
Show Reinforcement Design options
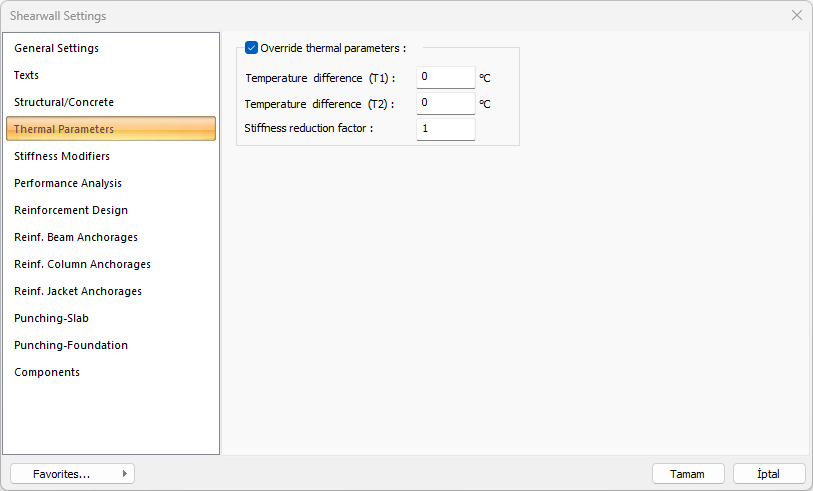(x=71, y=210)
